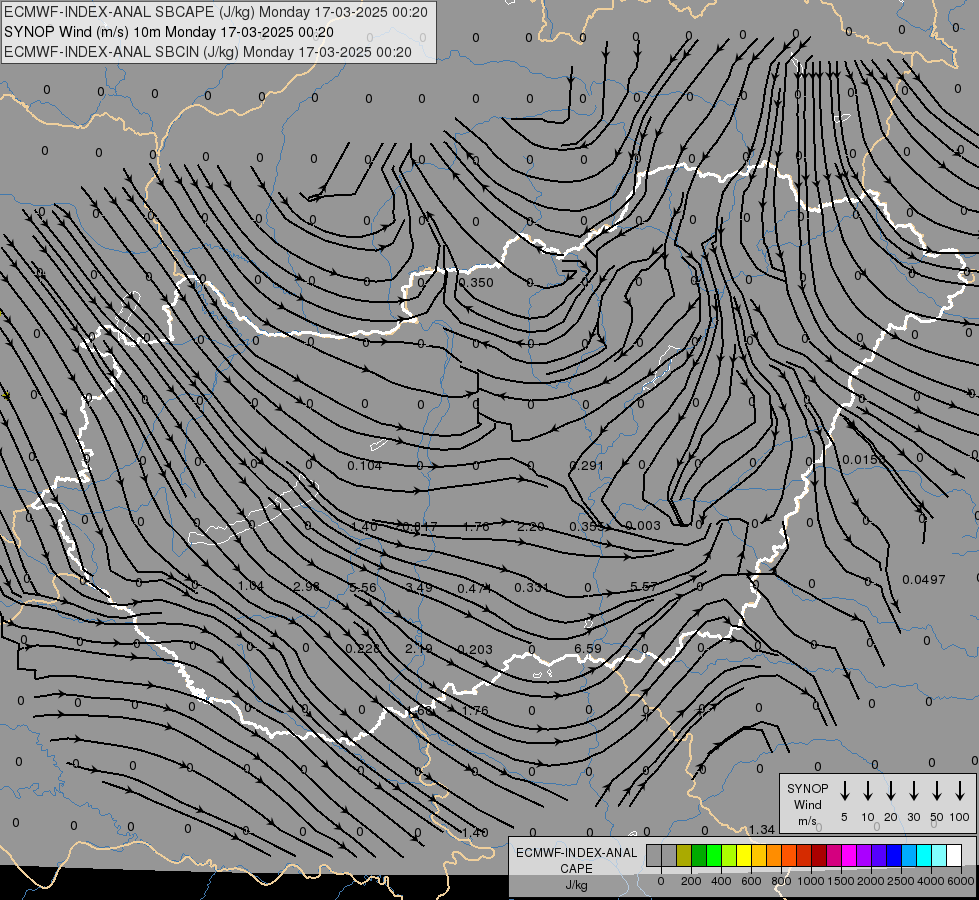Image resolution: width=979 pixels, height=900 pixels.
Task: Pick the wind arrow above the 50 label
Action: [x=937, y=791]
